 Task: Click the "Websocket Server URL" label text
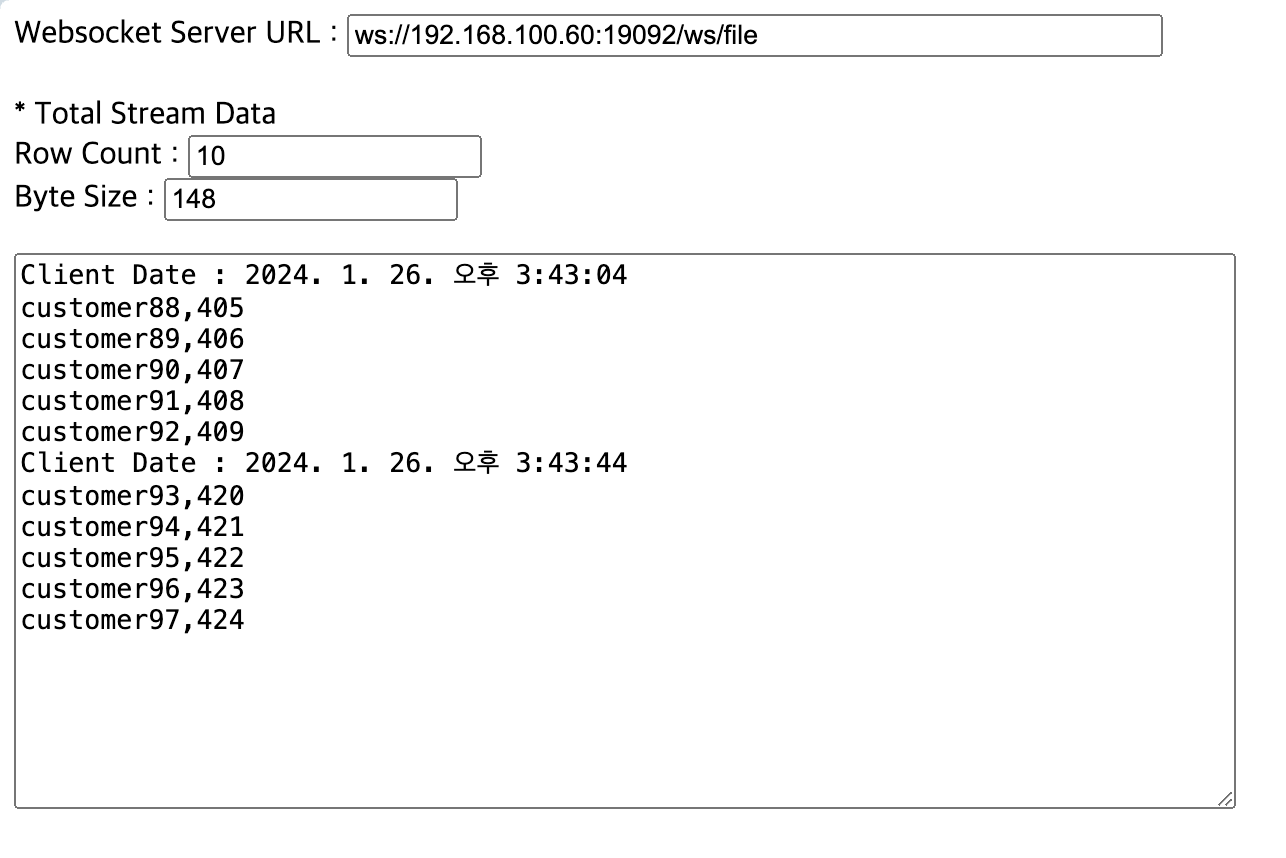168,33
